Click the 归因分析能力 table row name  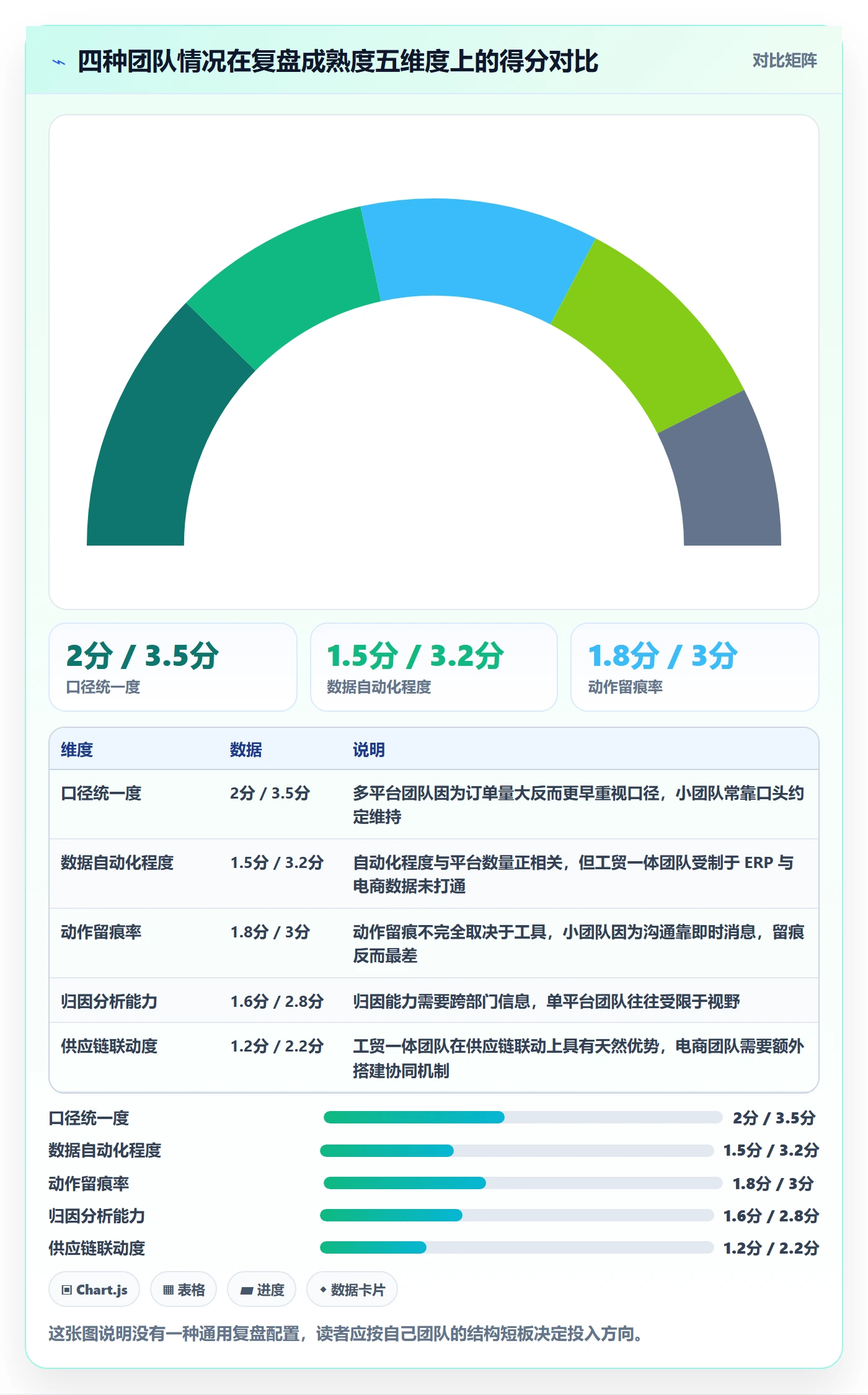109,1001
